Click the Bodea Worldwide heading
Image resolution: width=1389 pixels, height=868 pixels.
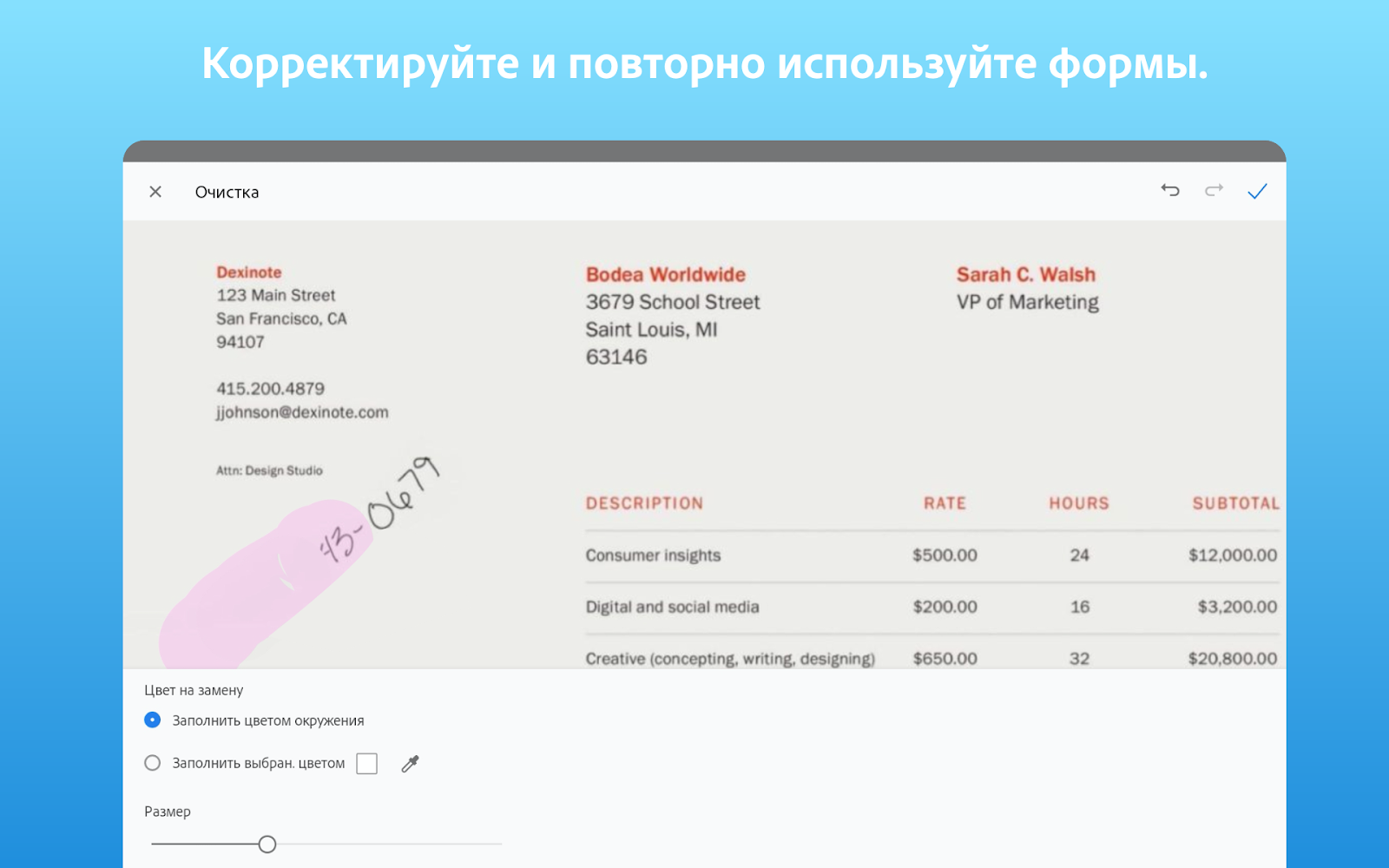(x=666, y=274)
